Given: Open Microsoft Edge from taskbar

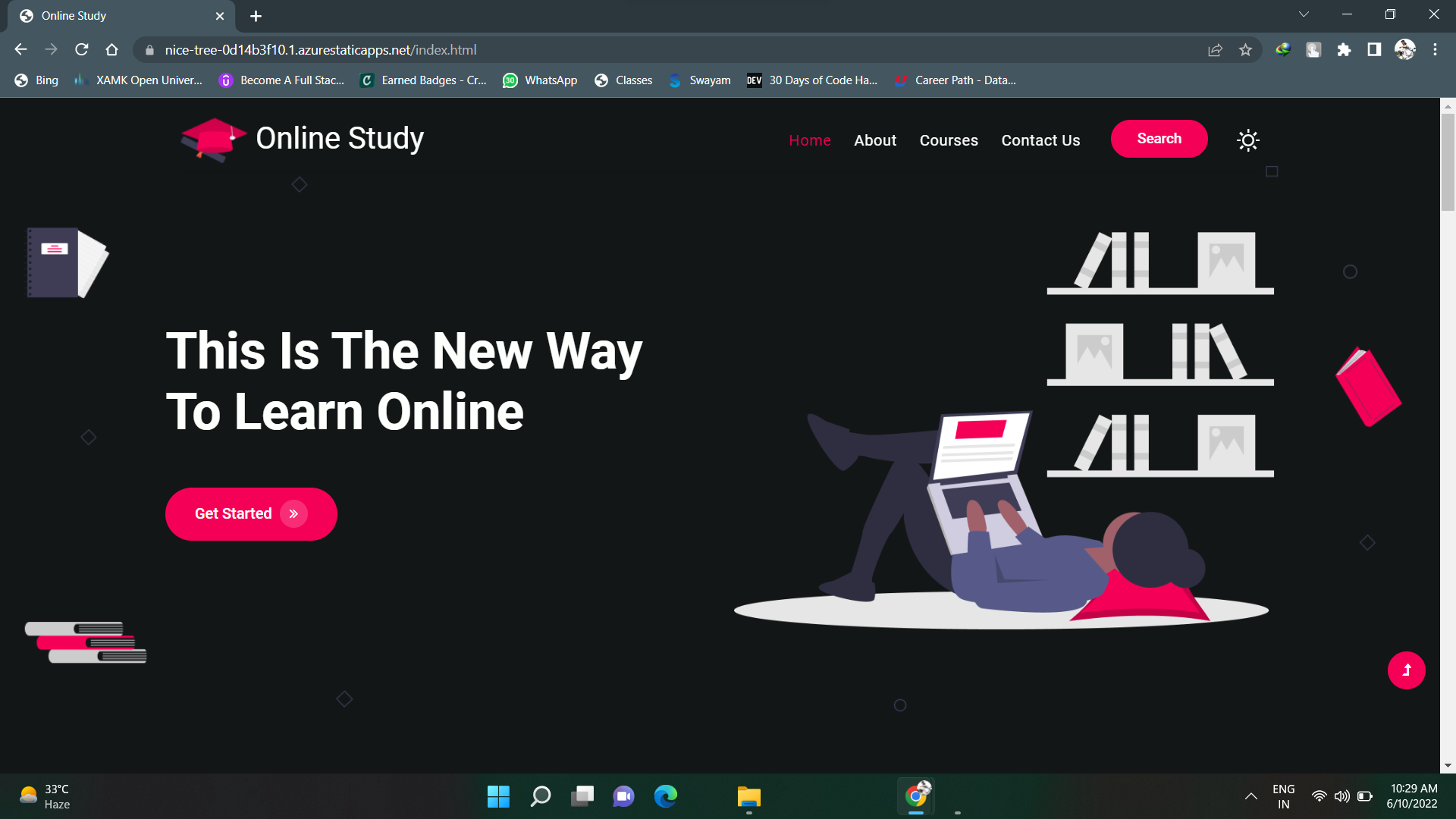Looking at the screenshot, I should pyautogui.click(x=665, y=796).
